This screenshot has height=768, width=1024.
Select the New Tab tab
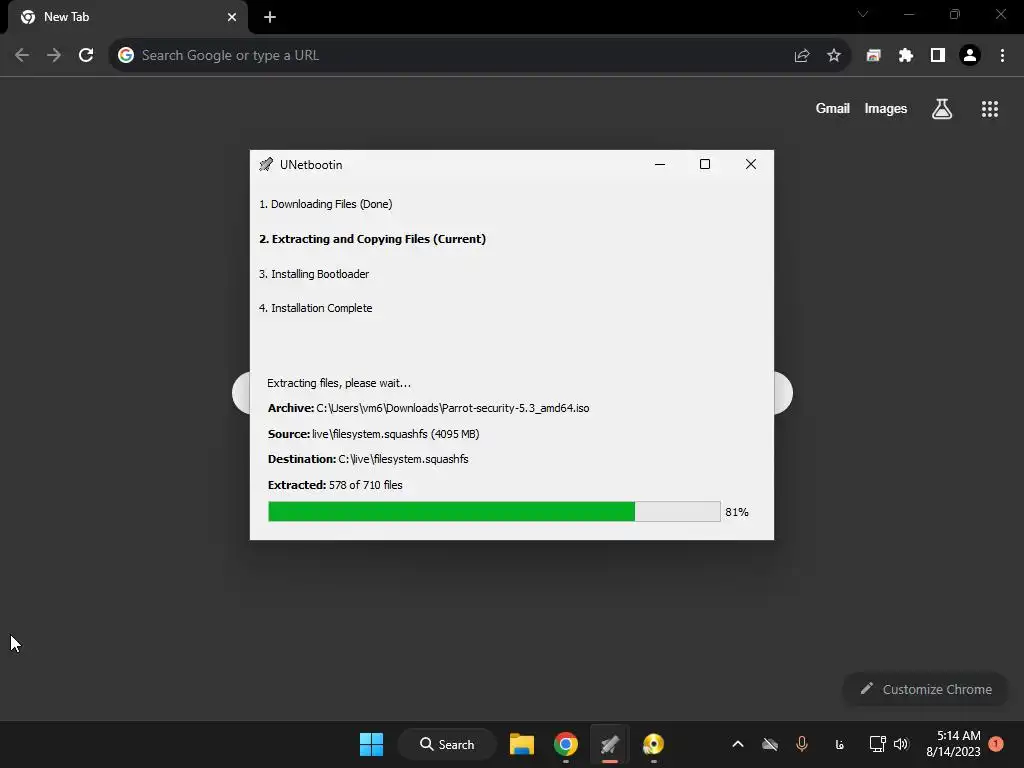coord(127,17)
